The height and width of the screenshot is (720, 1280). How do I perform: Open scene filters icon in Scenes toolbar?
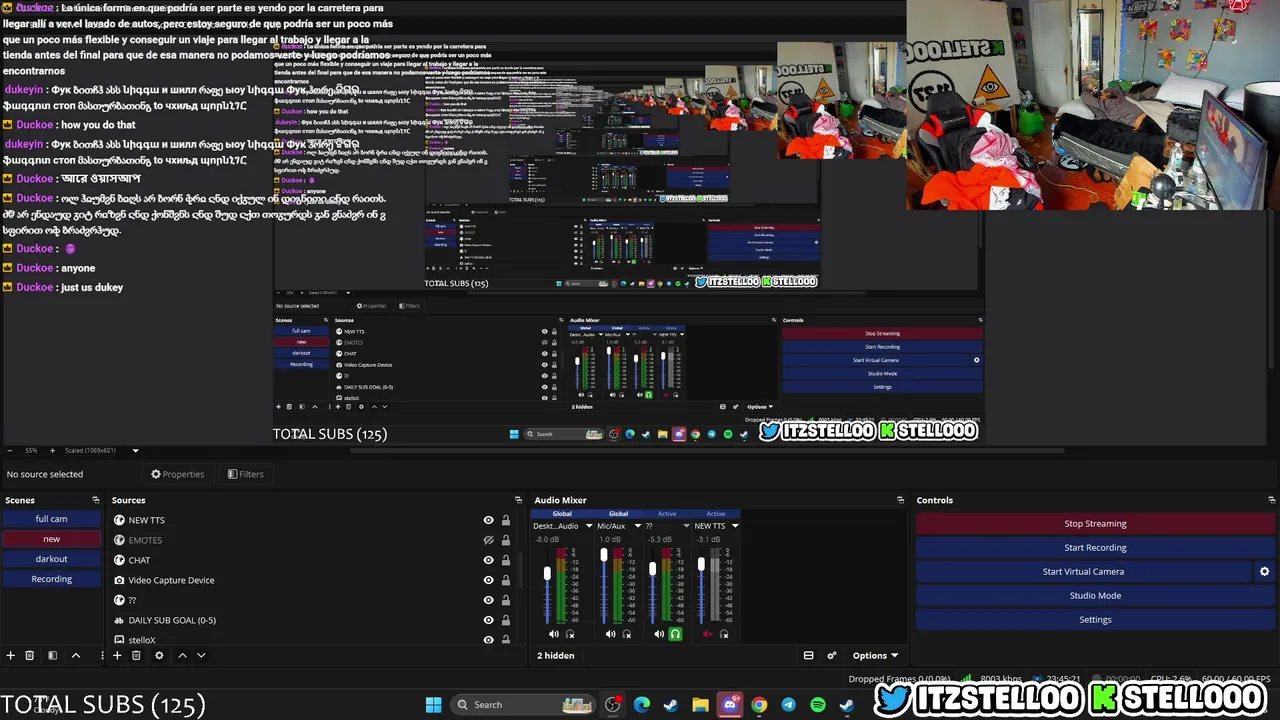click(52, 656)
